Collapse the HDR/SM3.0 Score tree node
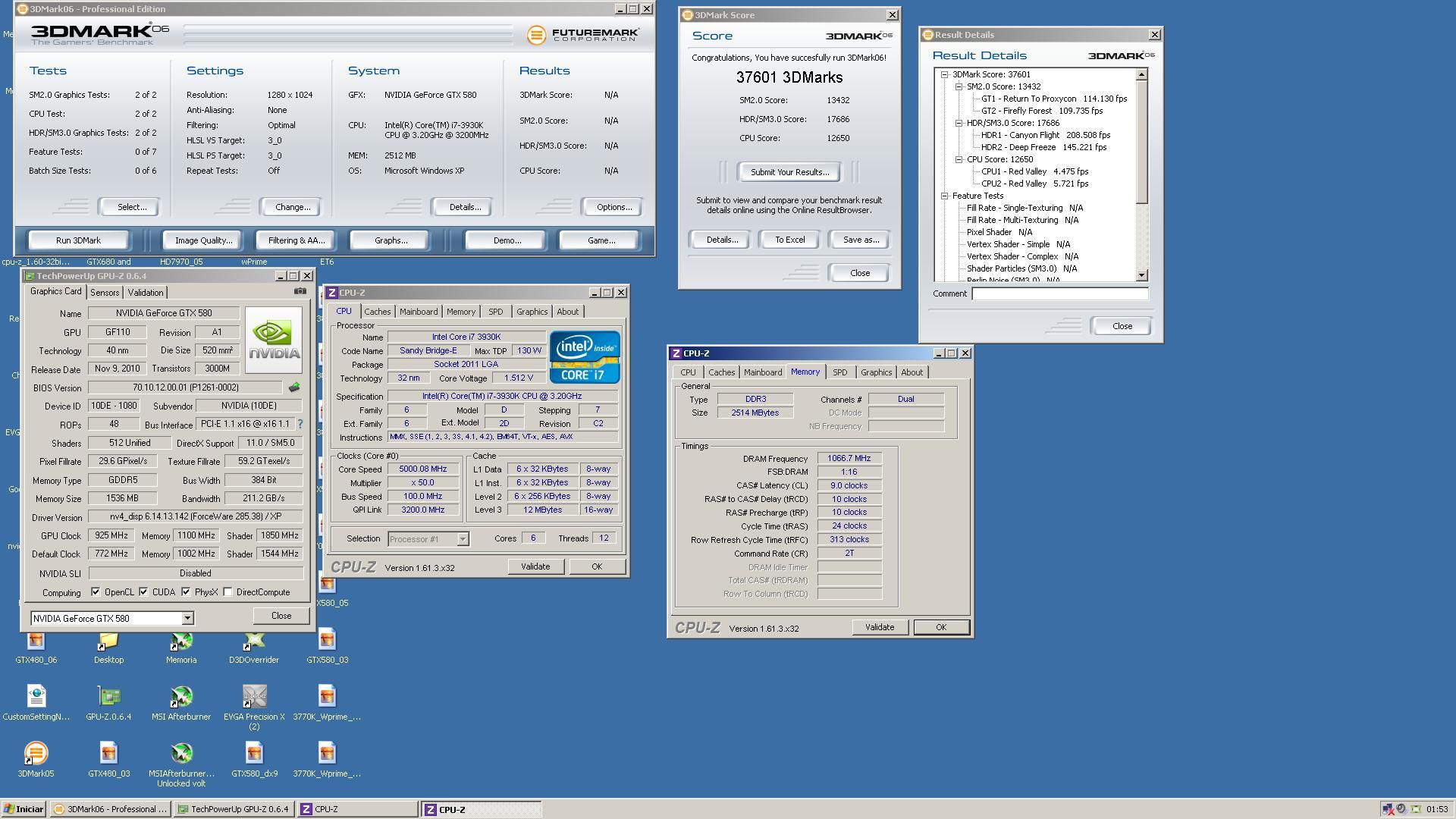The width and height of the screenshot is (1456, 819). tap(959, 123)
